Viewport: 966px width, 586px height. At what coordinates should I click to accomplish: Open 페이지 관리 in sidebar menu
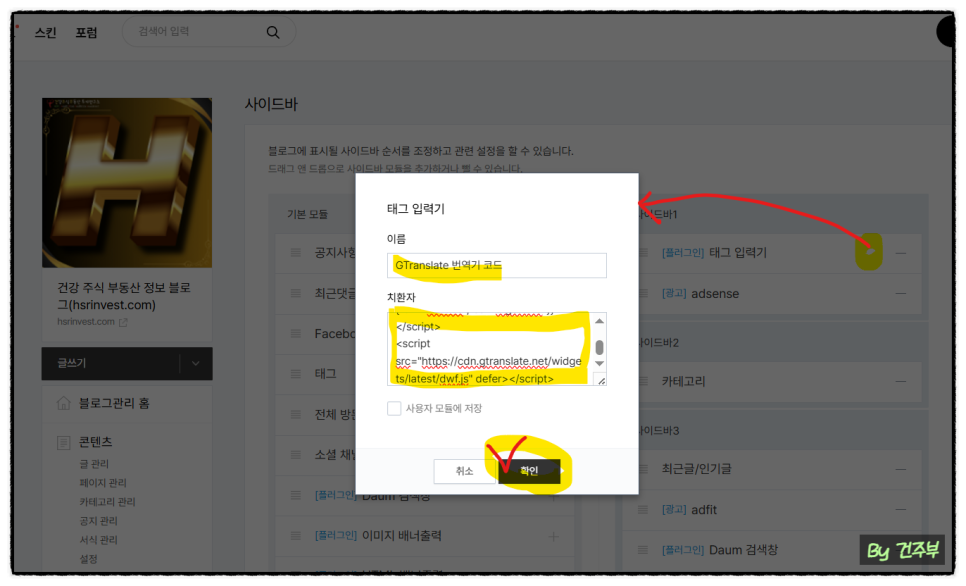[x=103, y=482]
